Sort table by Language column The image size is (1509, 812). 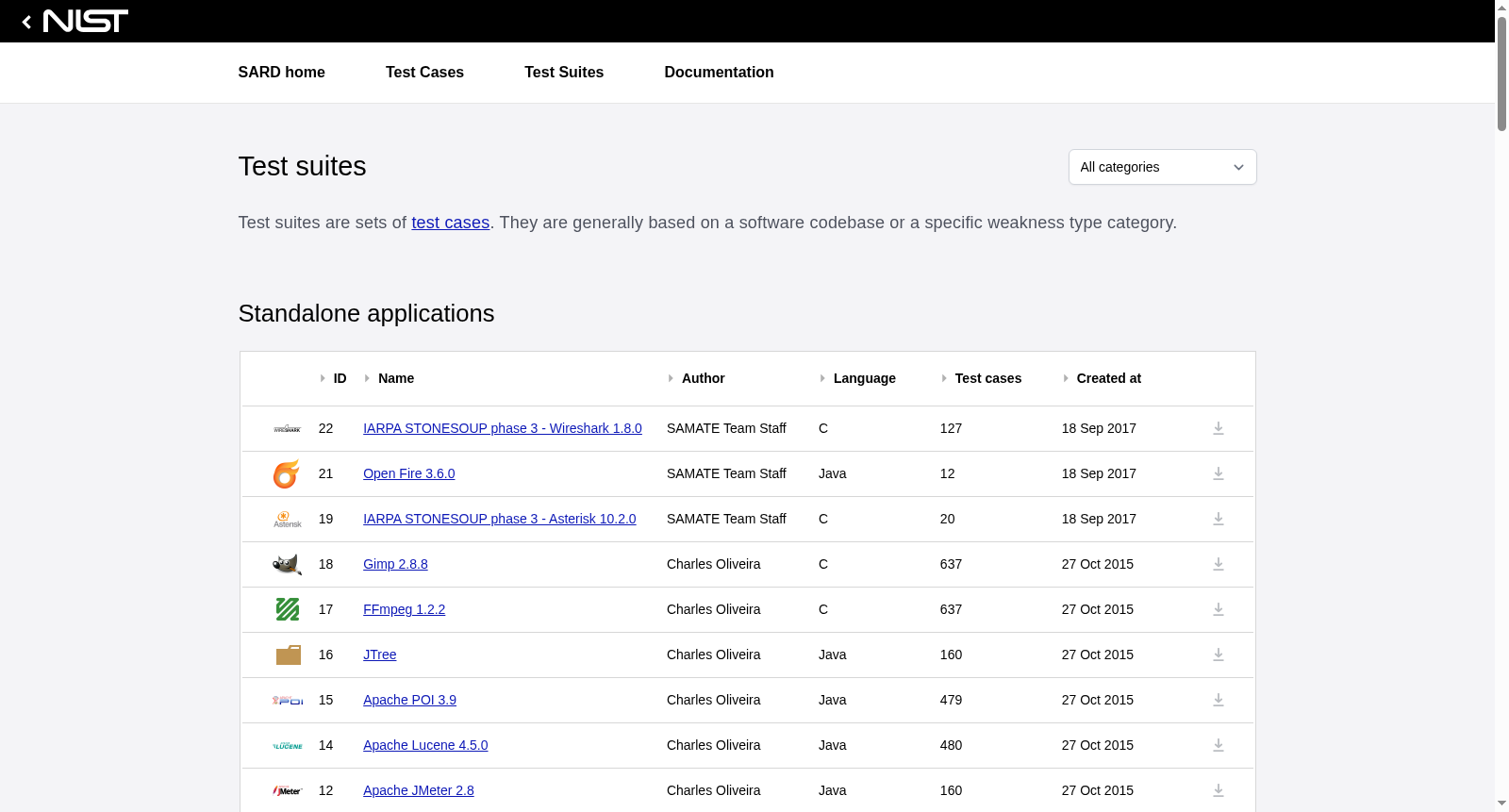tap(857, 378)
